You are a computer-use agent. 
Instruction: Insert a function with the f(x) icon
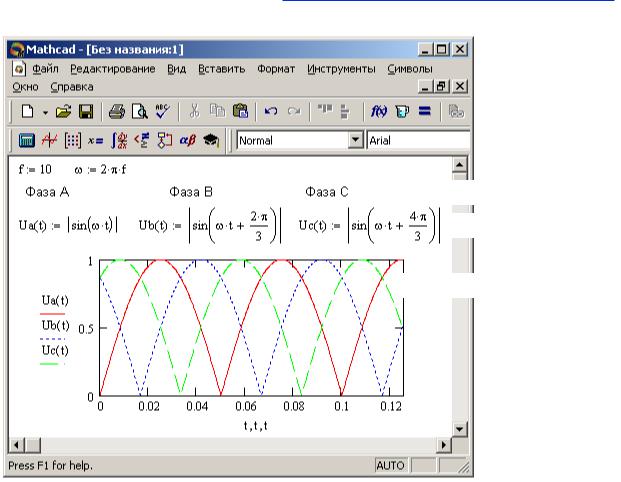click(379, 112)
